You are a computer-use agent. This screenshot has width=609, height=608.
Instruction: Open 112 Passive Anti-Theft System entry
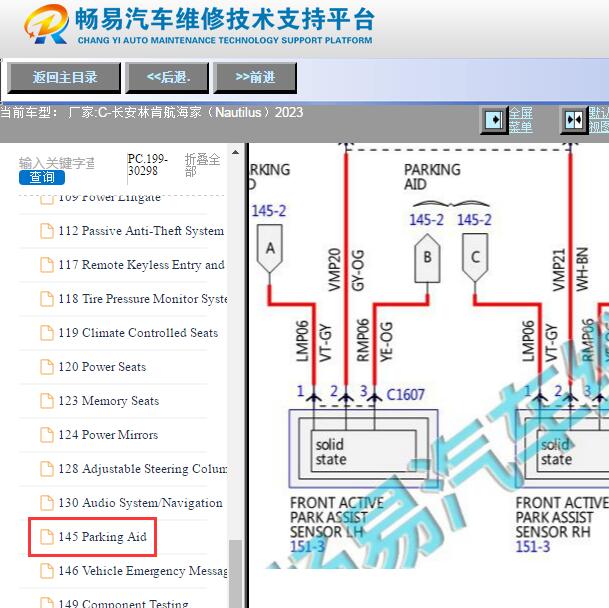141,231
